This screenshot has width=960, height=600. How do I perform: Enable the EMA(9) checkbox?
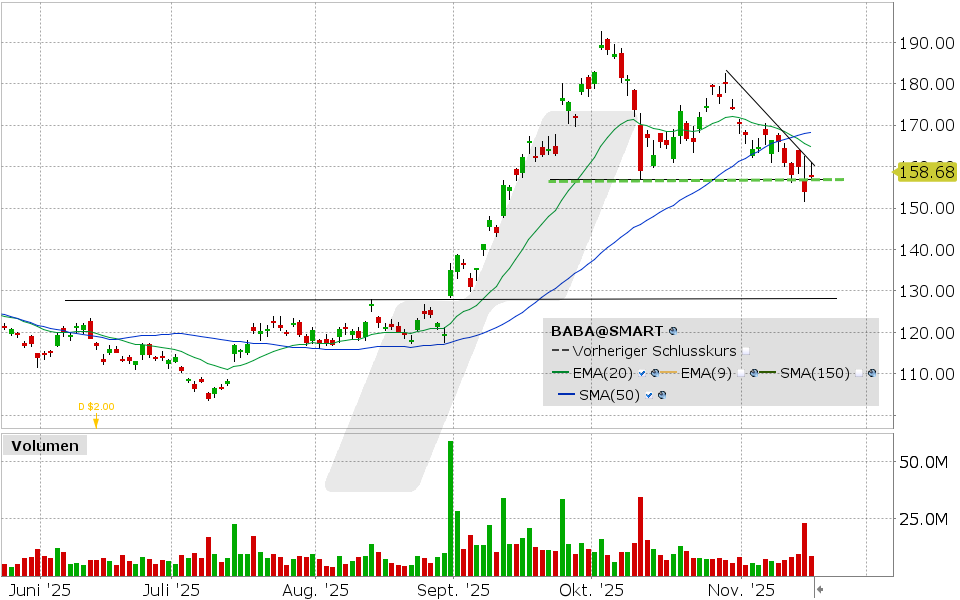click(742, 372)
